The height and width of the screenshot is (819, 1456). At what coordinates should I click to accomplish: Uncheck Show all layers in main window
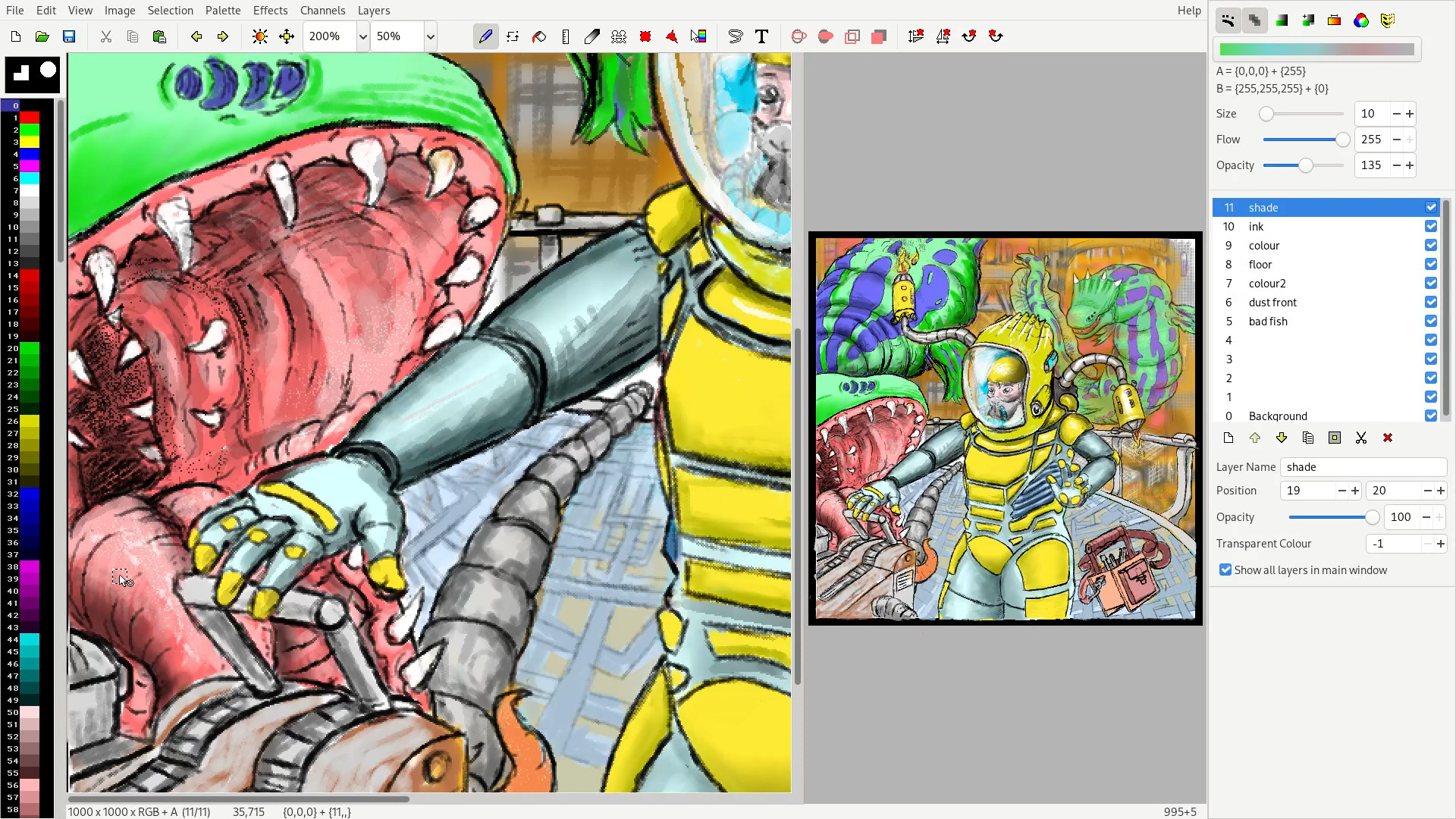pos(1225,570)
